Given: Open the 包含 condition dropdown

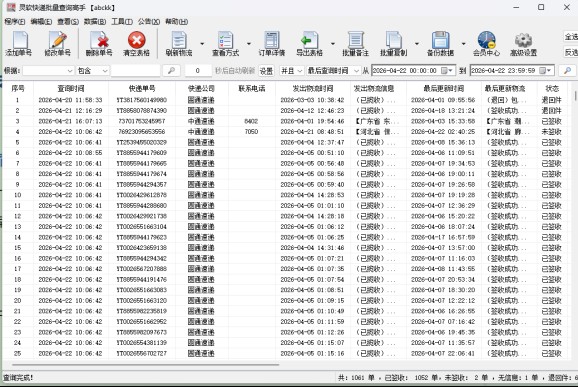Looking at the screenshot, I should click(105, 70).
